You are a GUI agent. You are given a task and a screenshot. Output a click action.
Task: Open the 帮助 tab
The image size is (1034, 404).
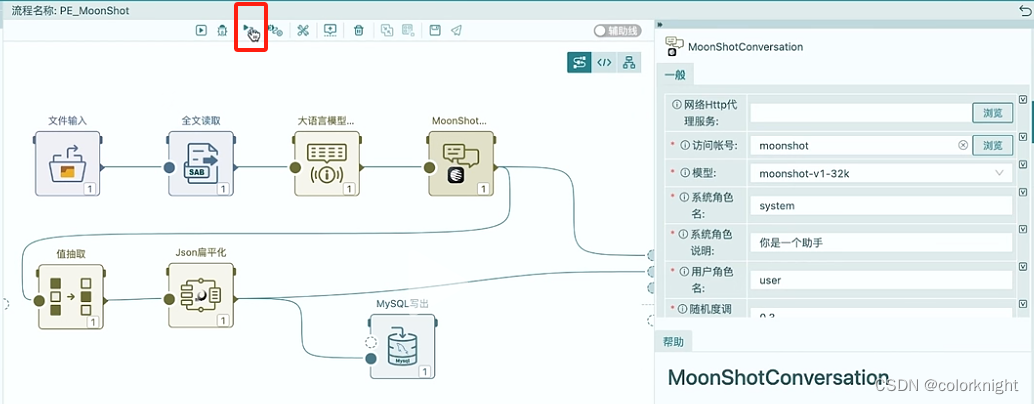pyautogui.click(x=673, y=342)
